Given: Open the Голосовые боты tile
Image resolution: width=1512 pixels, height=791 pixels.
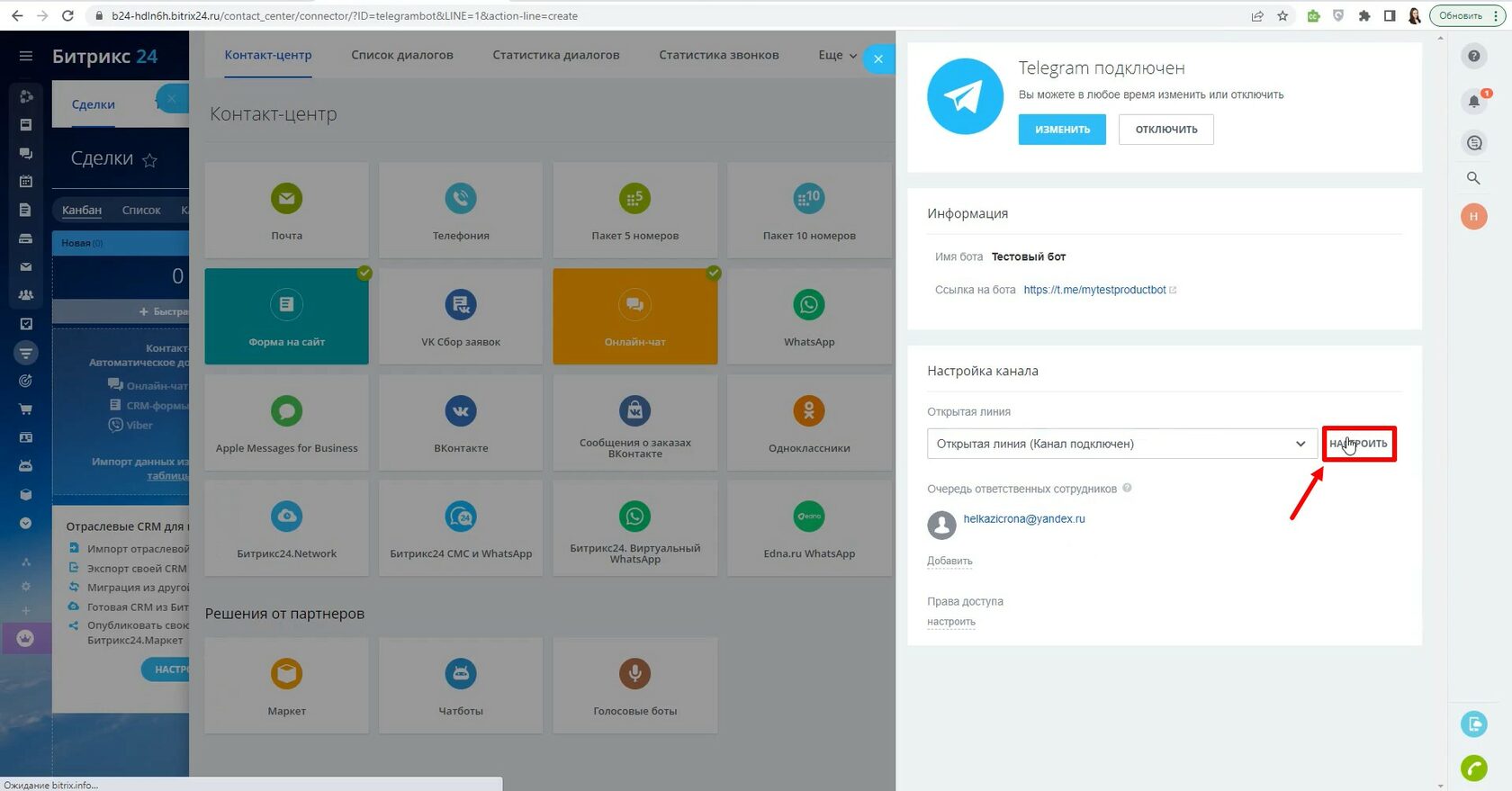Looking at the screenshot, I should pyautogui.click(x=635, y=686).
